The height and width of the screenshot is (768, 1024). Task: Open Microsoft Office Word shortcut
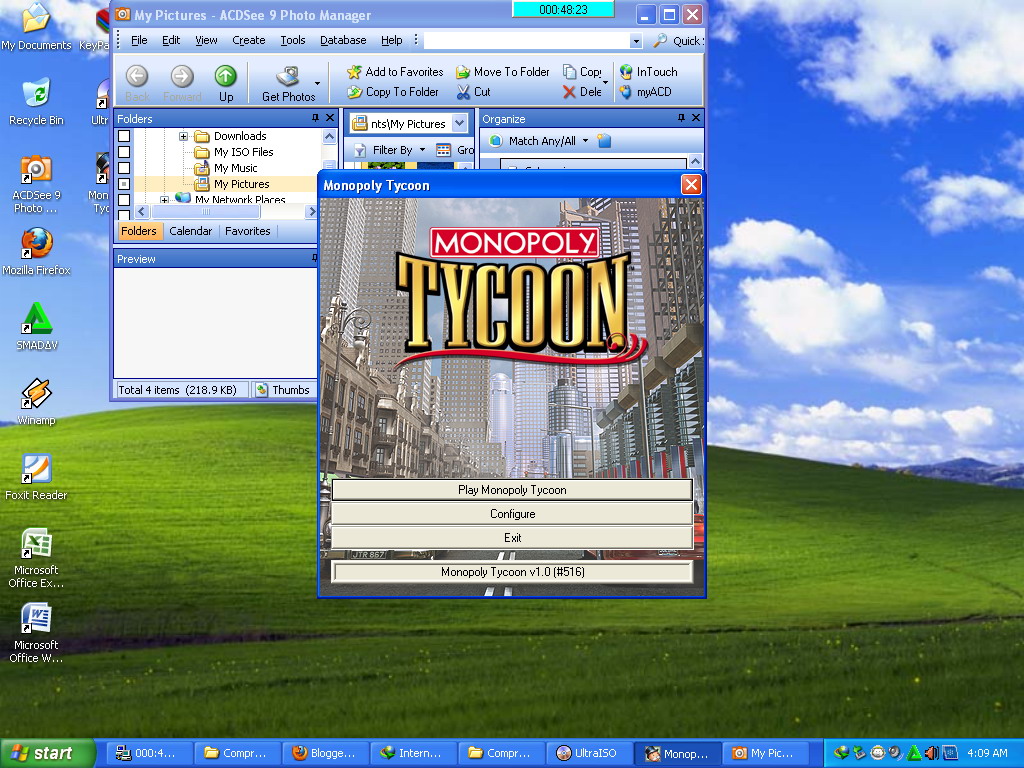coord(36,633)
